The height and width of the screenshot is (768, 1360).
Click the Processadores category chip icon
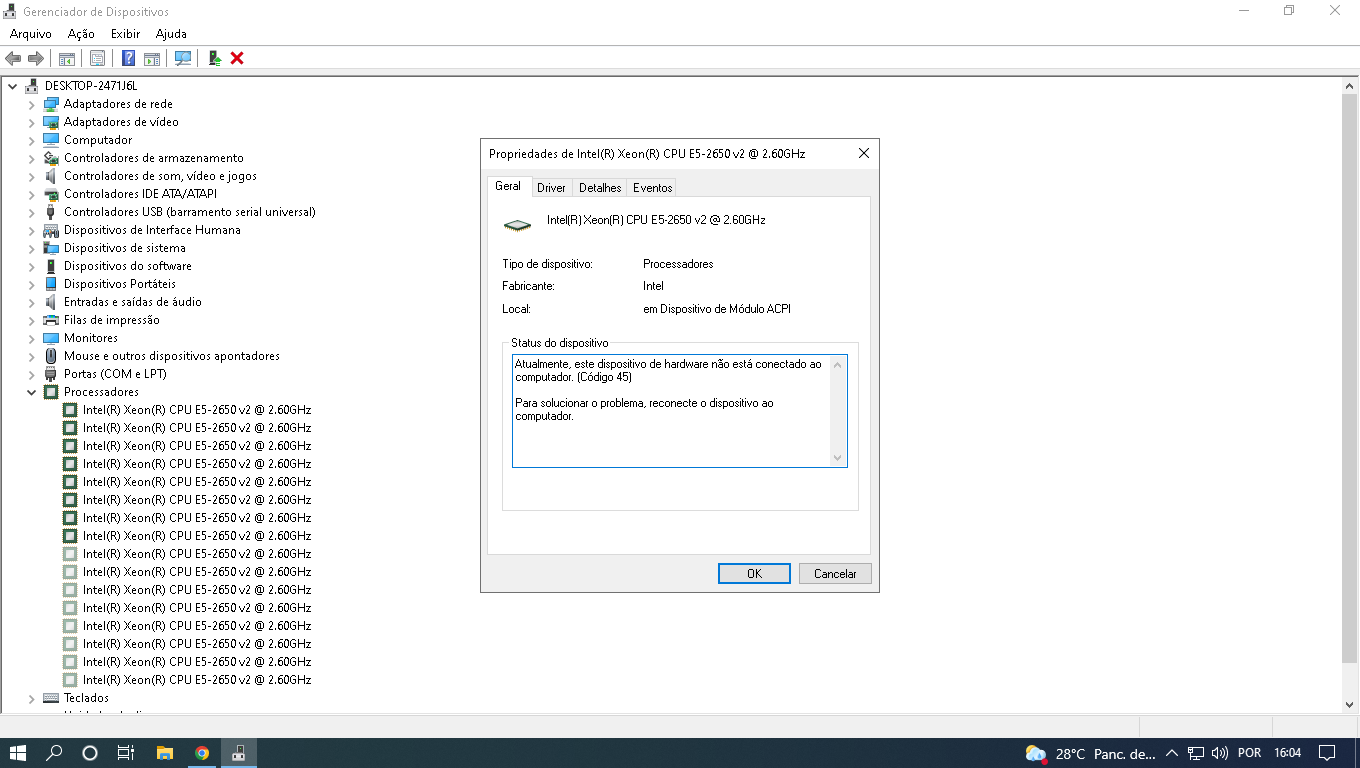[x=51, y=392]
